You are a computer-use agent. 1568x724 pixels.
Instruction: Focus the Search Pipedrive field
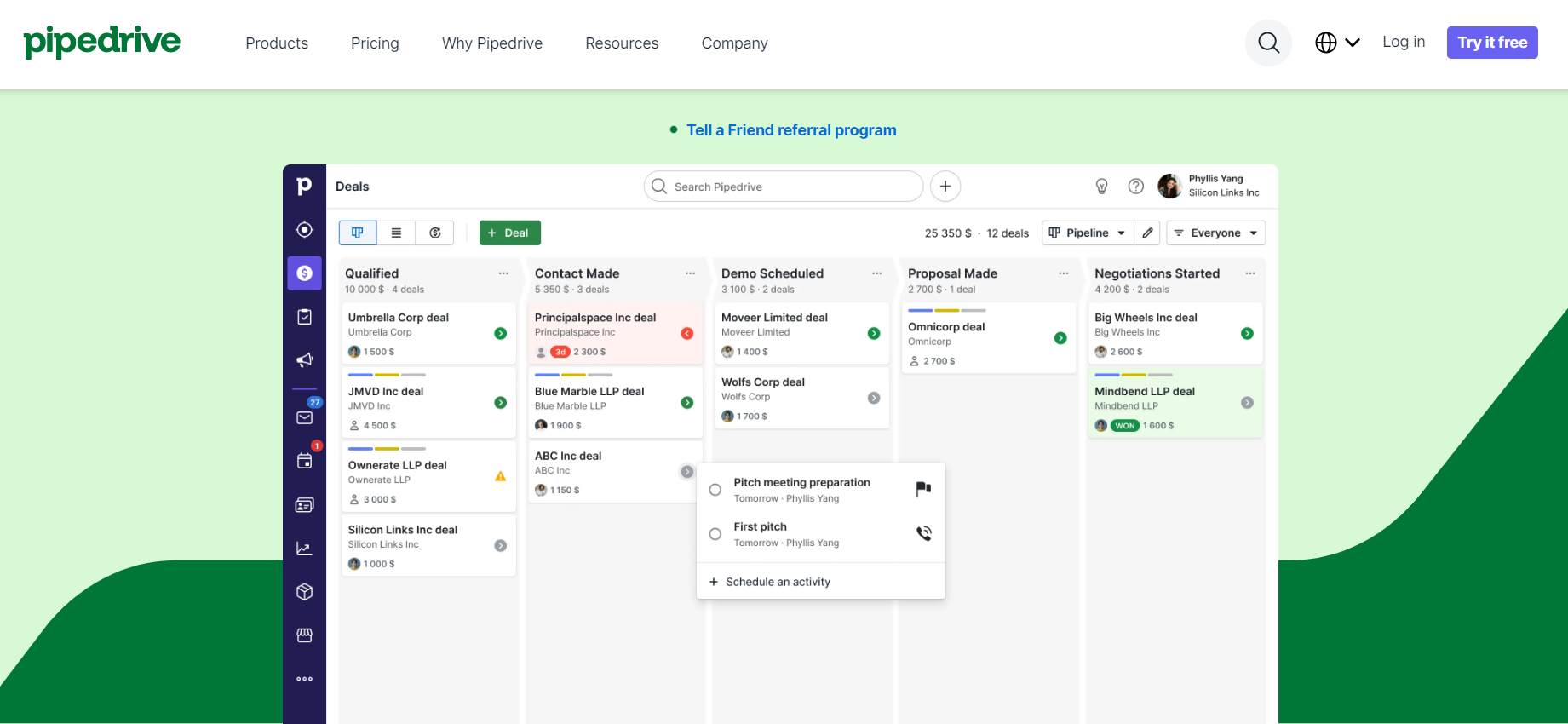[x=784, y=187]
